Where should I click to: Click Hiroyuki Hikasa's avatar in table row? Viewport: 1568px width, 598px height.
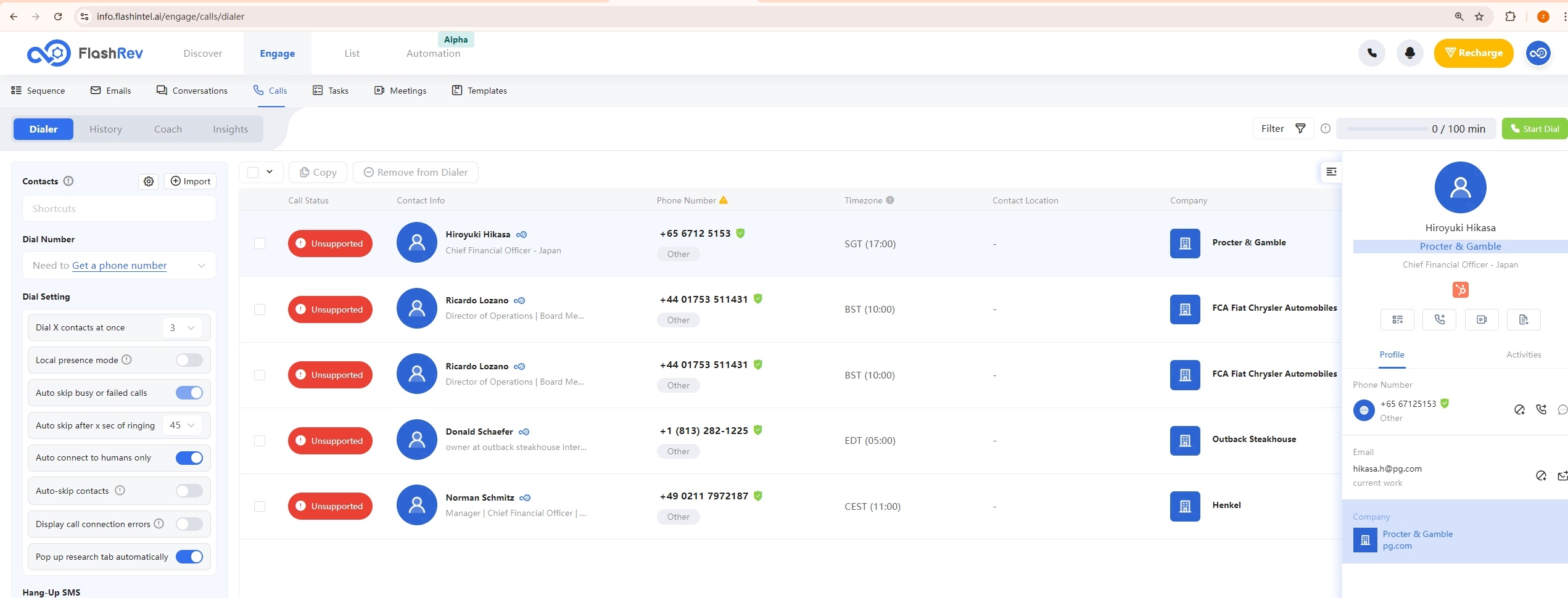coord(417,242)
